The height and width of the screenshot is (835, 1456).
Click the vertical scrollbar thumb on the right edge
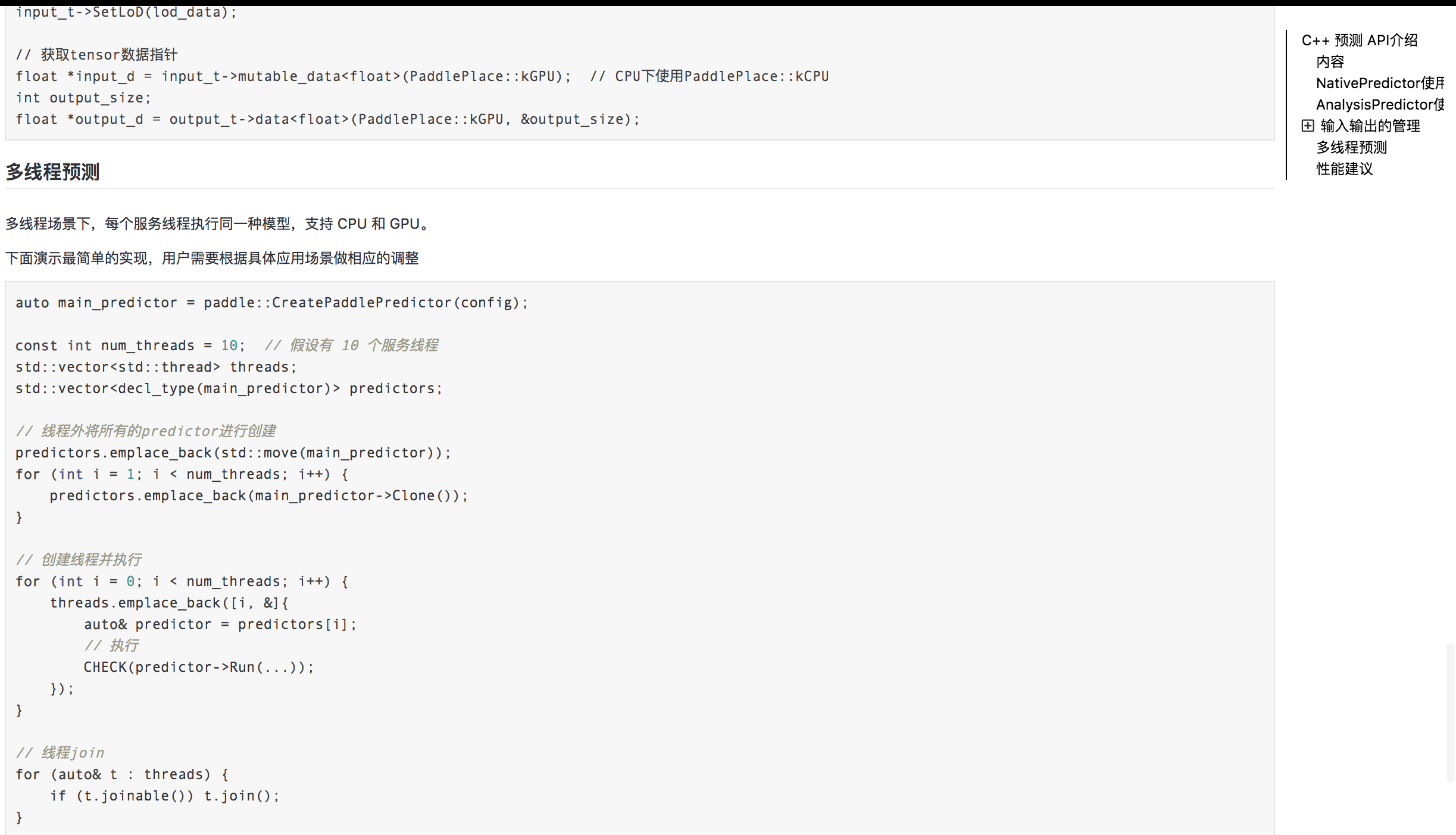[1450, 712]
